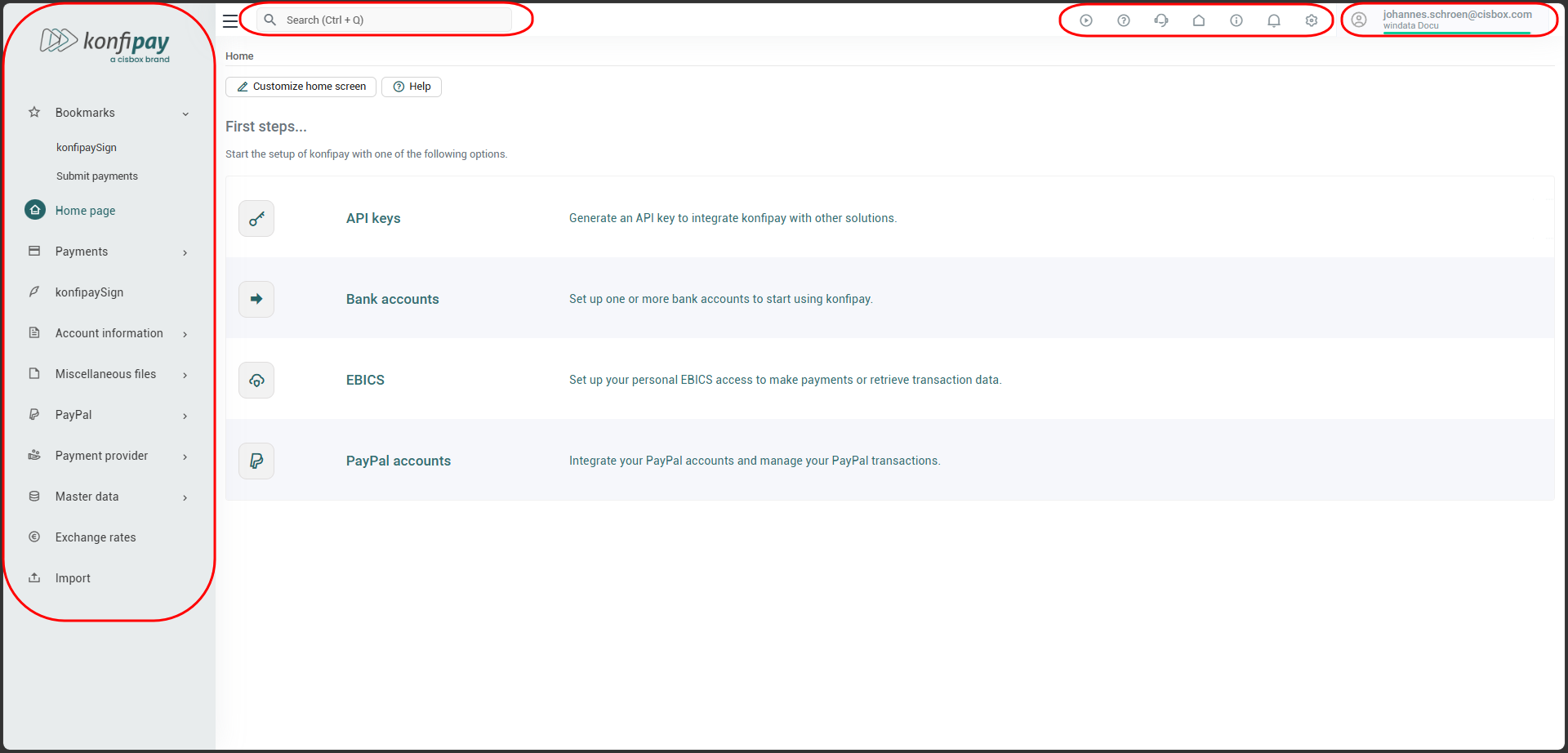Click the API keys key icon
The height and width of the screenshot is (753, 1568).
click(256, 218)
